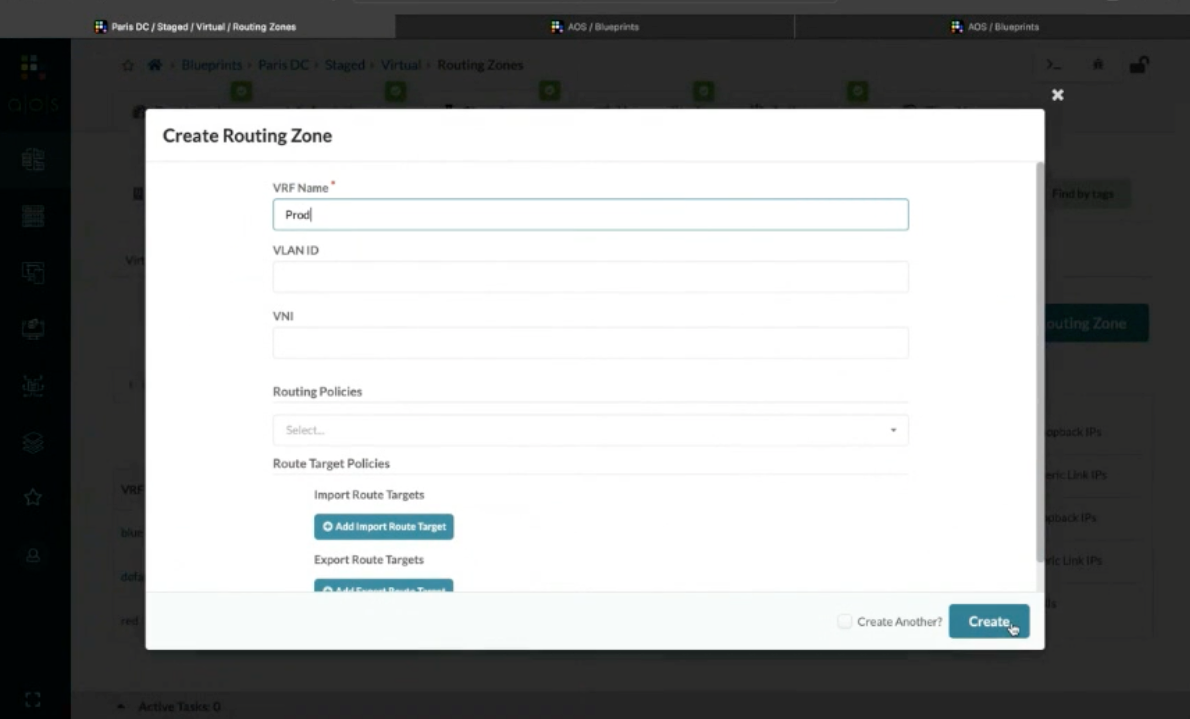Click the Blueprints breadcrumb link
The width and height of the screenshot is (1190, 719).
(212, 65)
